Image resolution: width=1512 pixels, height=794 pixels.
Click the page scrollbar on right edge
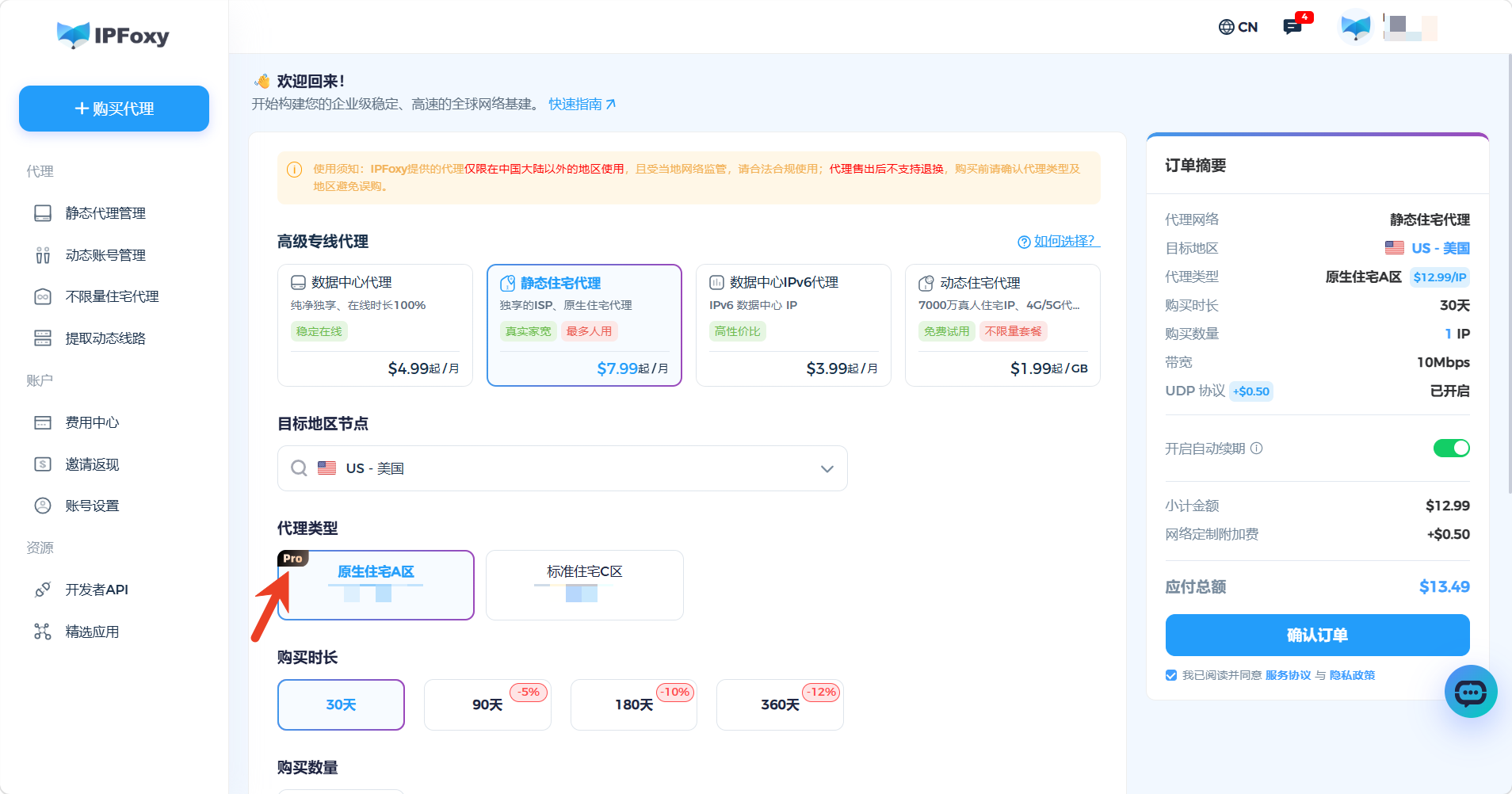pyautogui.click(x=1509, y=273)
